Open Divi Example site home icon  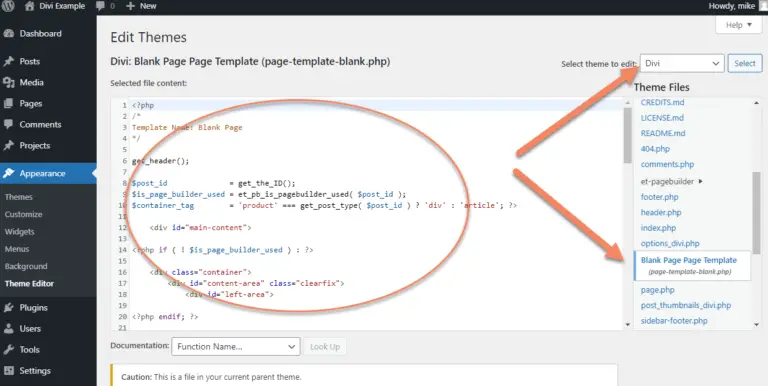tap(29, 6)
